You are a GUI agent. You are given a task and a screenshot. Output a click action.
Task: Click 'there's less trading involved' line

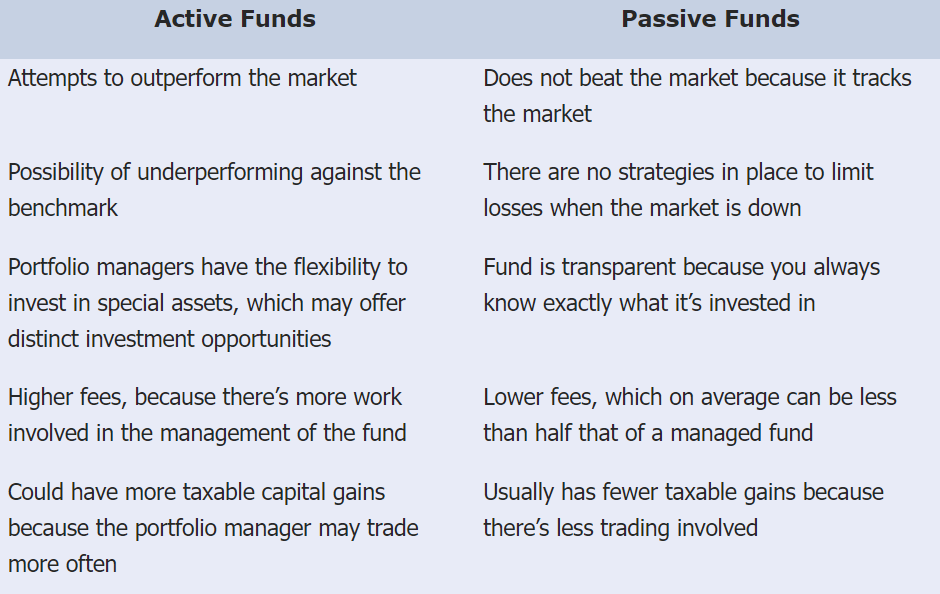pos(620,528)
